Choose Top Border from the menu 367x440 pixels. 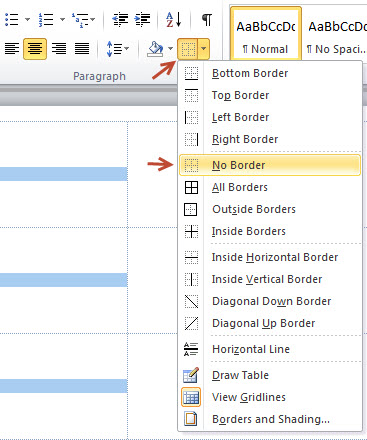tap(270, 95)
